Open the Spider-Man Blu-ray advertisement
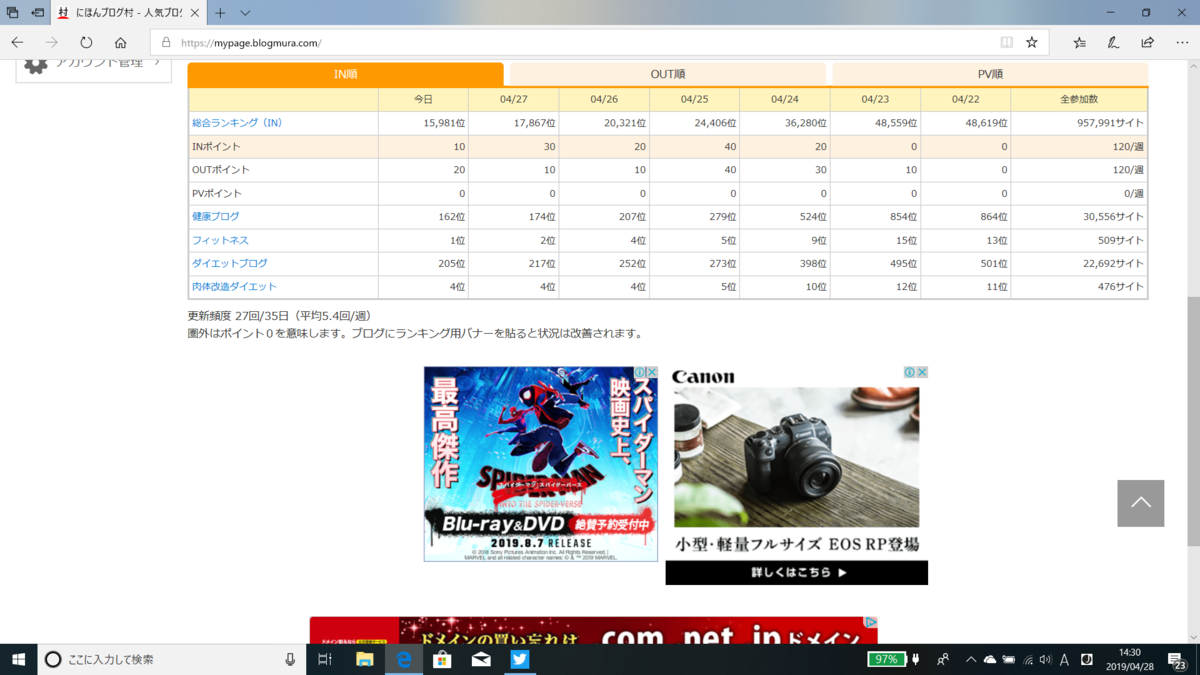This screenshot has height=675, width=1200. coord(541,463)
